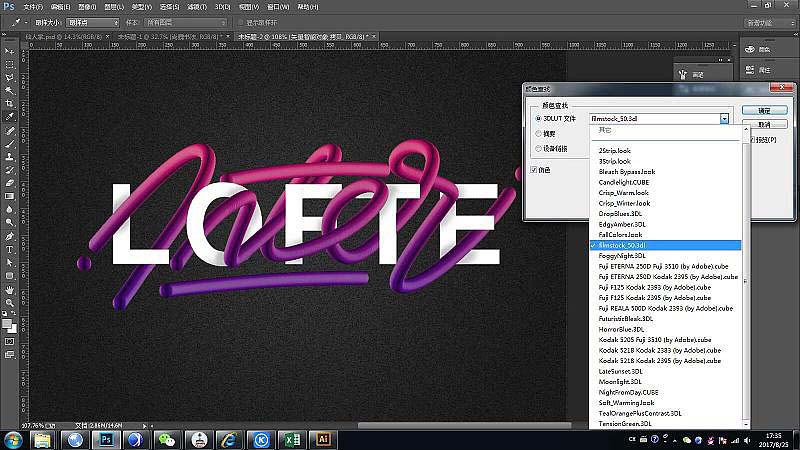Viewport: 800px width, 450px height.
Task: Select the Lasso tool
Action: (x=9, y=78)
